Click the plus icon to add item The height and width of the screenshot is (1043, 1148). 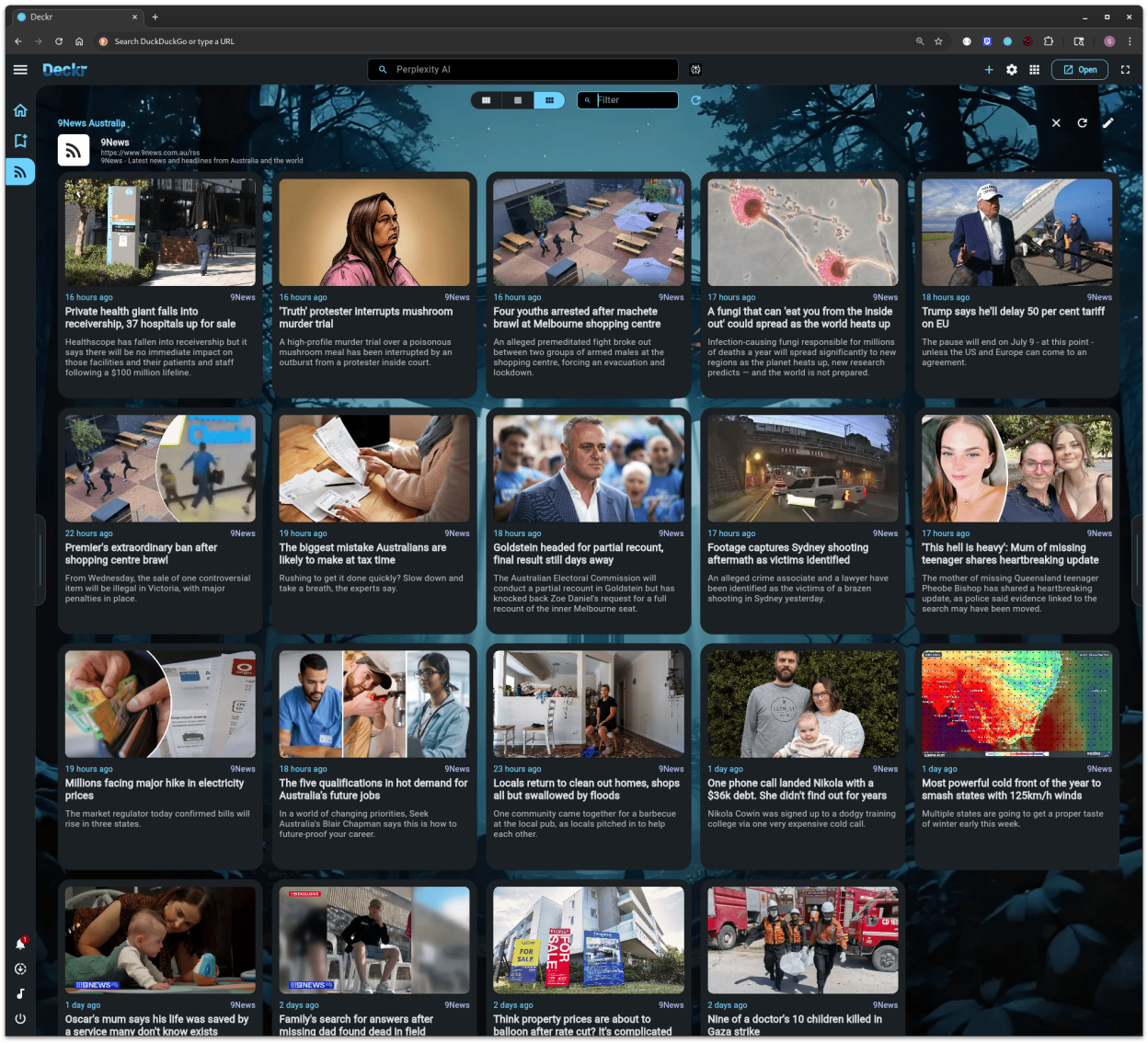989,69
